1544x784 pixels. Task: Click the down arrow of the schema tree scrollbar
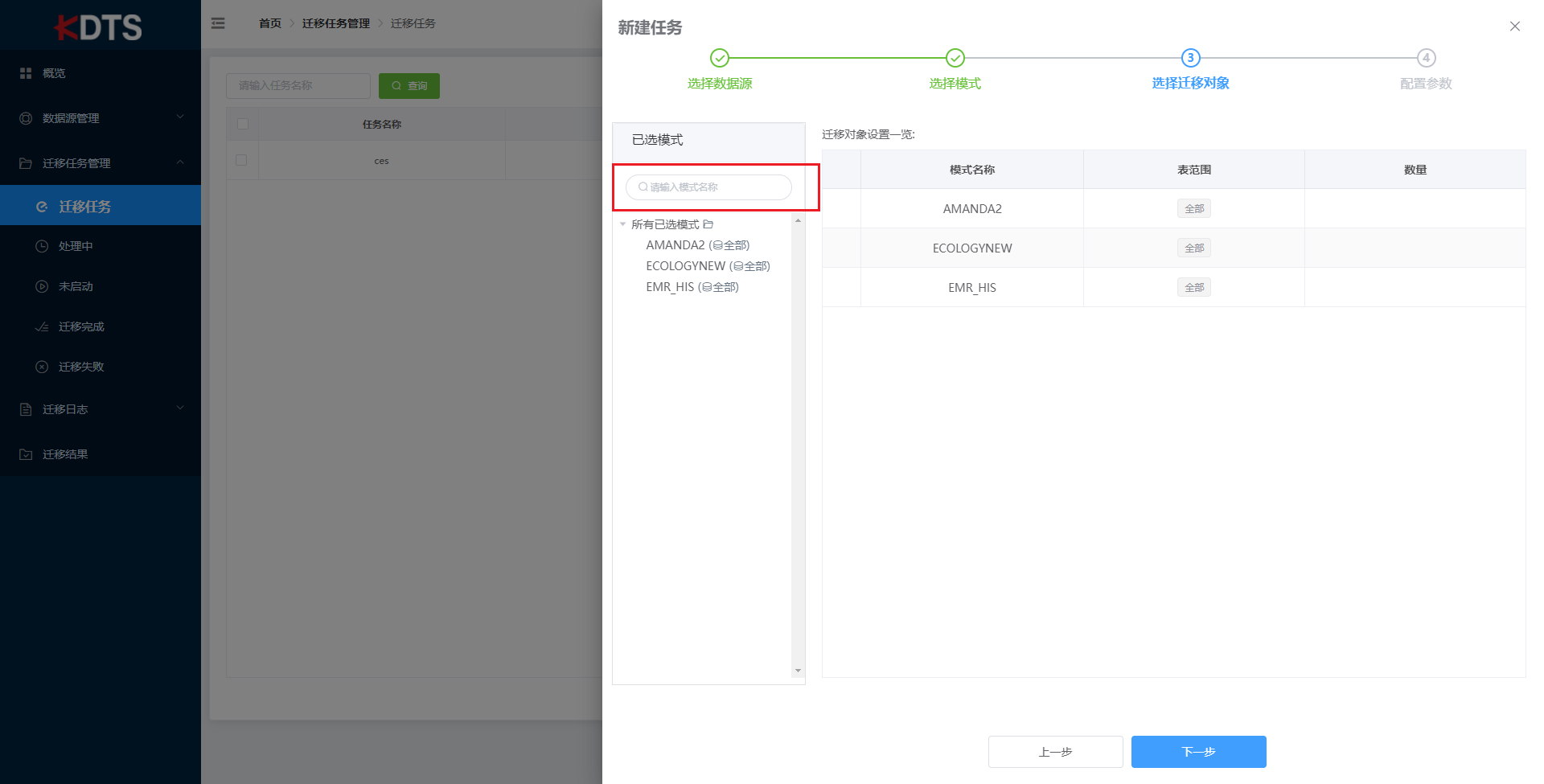[x=798, y=671]
